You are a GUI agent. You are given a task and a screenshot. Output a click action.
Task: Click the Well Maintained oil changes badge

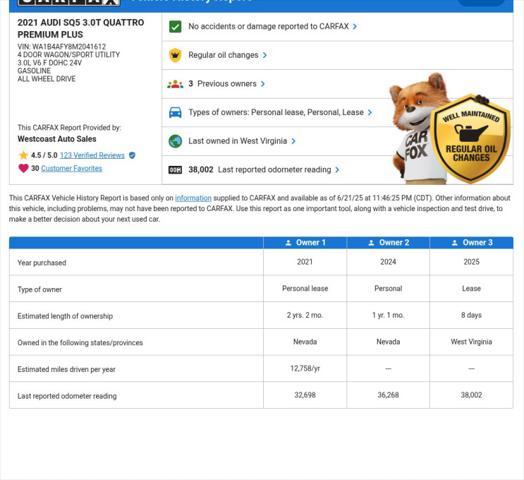coord(471,139)
